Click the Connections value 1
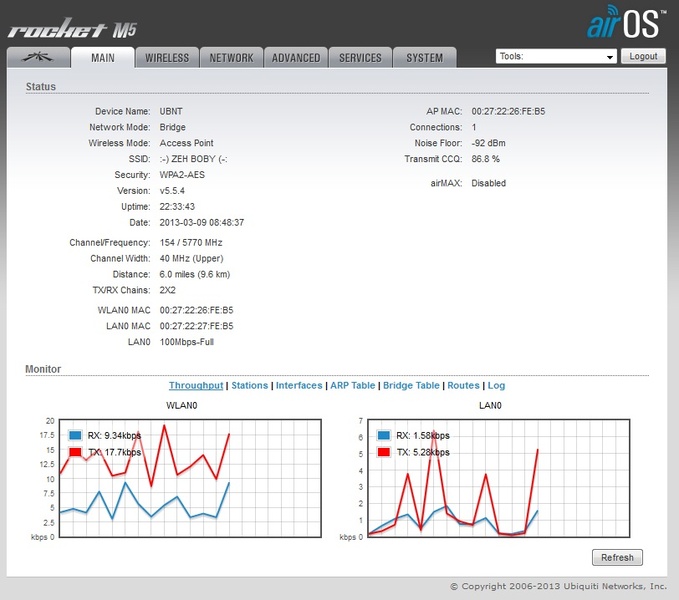This screenshot has width=679, height=600. pos(474,127)
